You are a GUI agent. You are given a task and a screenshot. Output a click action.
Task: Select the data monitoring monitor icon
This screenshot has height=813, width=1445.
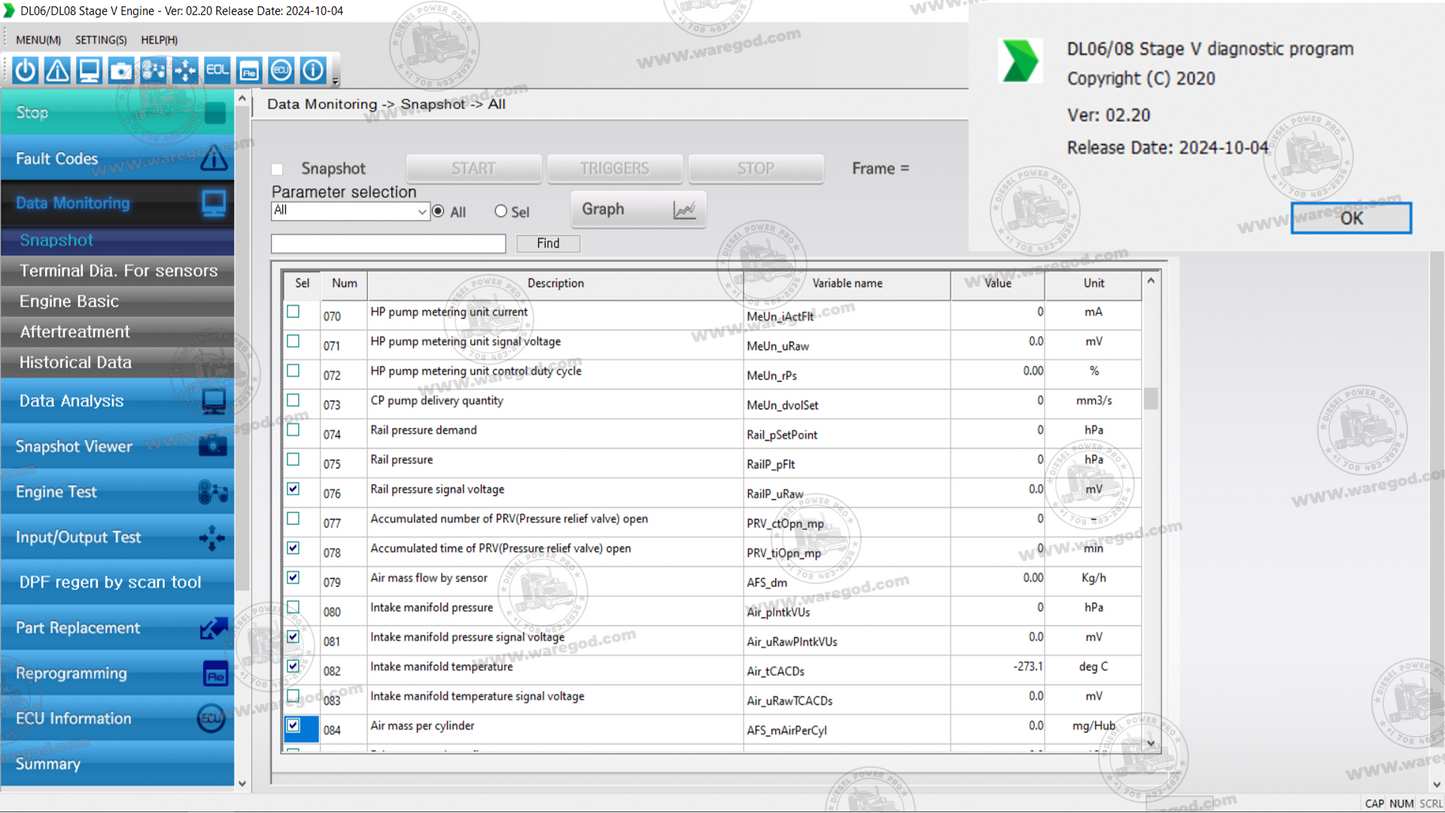[89, 70]
